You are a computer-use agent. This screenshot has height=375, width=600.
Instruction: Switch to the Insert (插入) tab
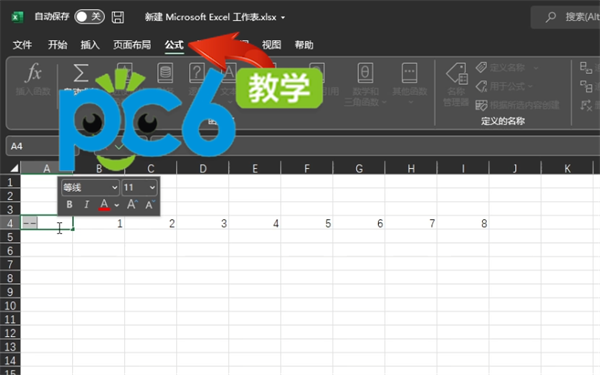pyautogui.click(x=90, y=45)
